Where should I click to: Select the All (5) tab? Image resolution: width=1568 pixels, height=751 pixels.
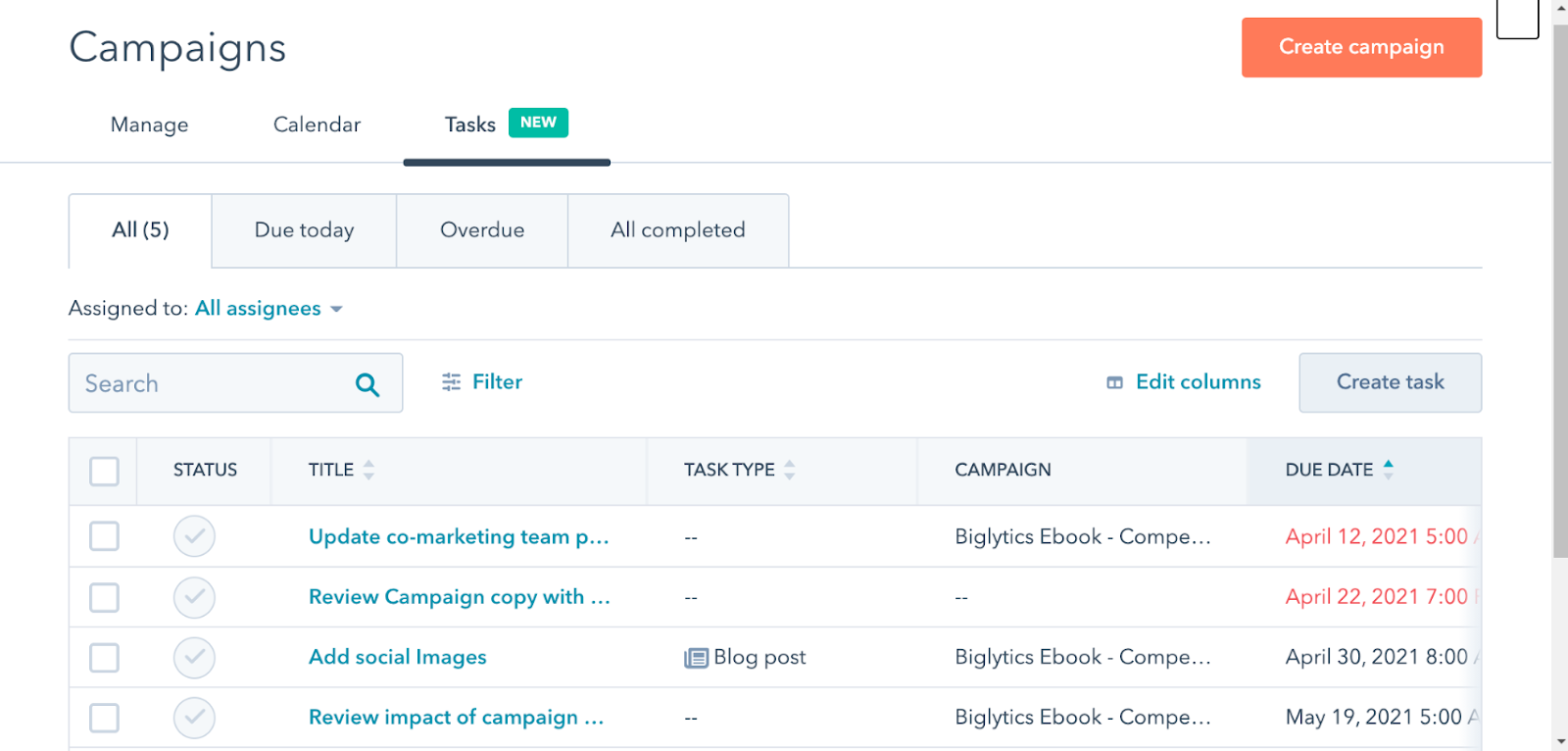pos(140,230)
